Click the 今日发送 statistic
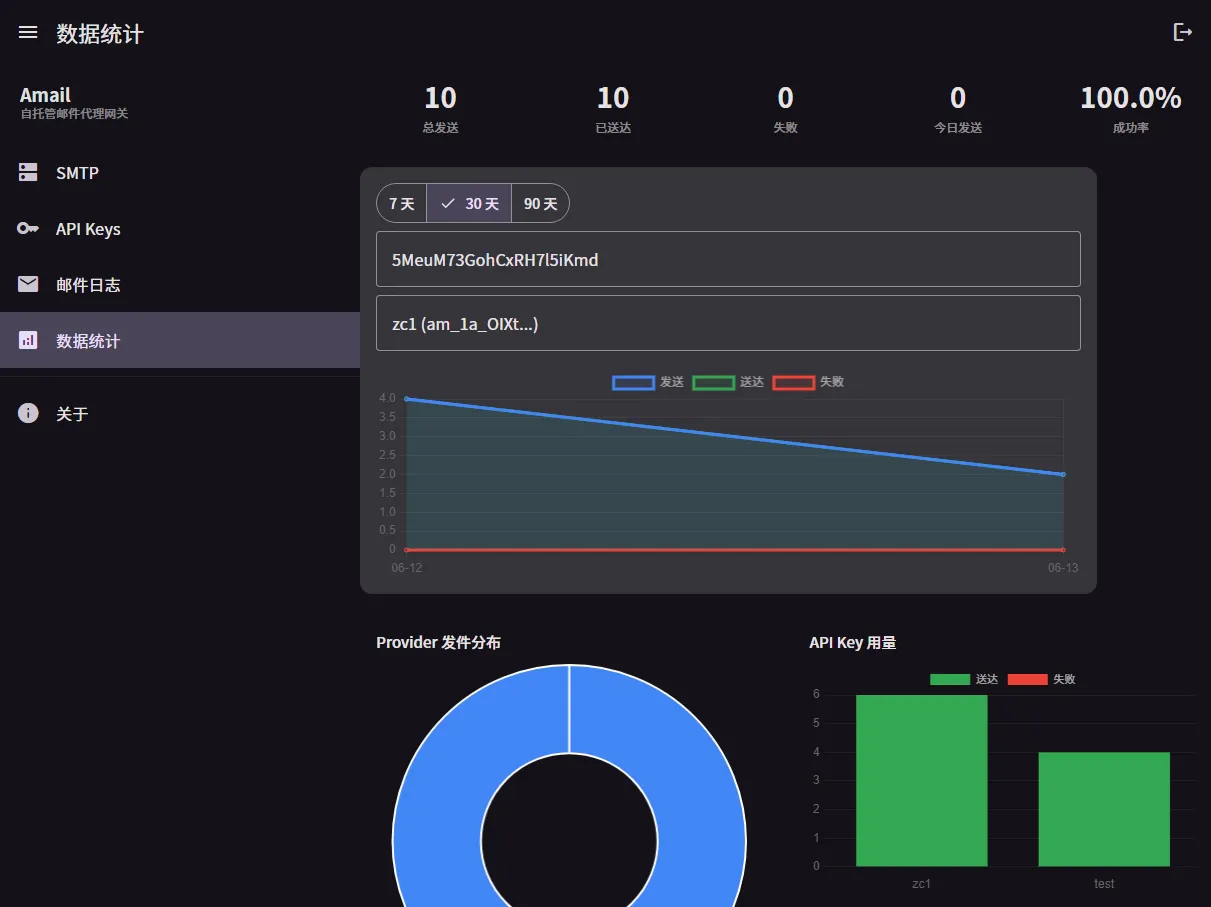1211x907 pixels. coord(958,109)
